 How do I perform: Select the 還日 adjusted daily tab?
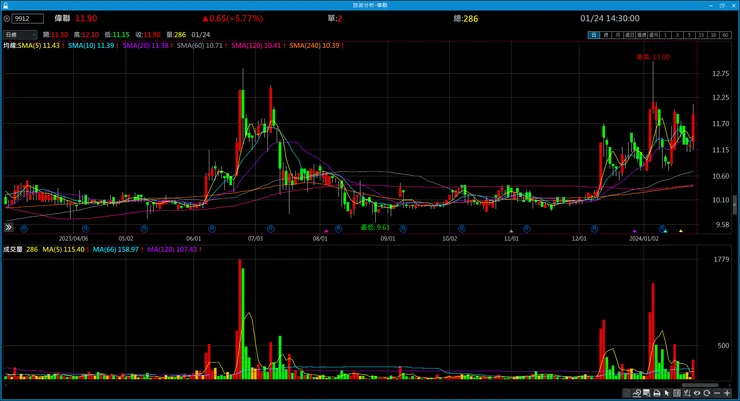(630, 35)
